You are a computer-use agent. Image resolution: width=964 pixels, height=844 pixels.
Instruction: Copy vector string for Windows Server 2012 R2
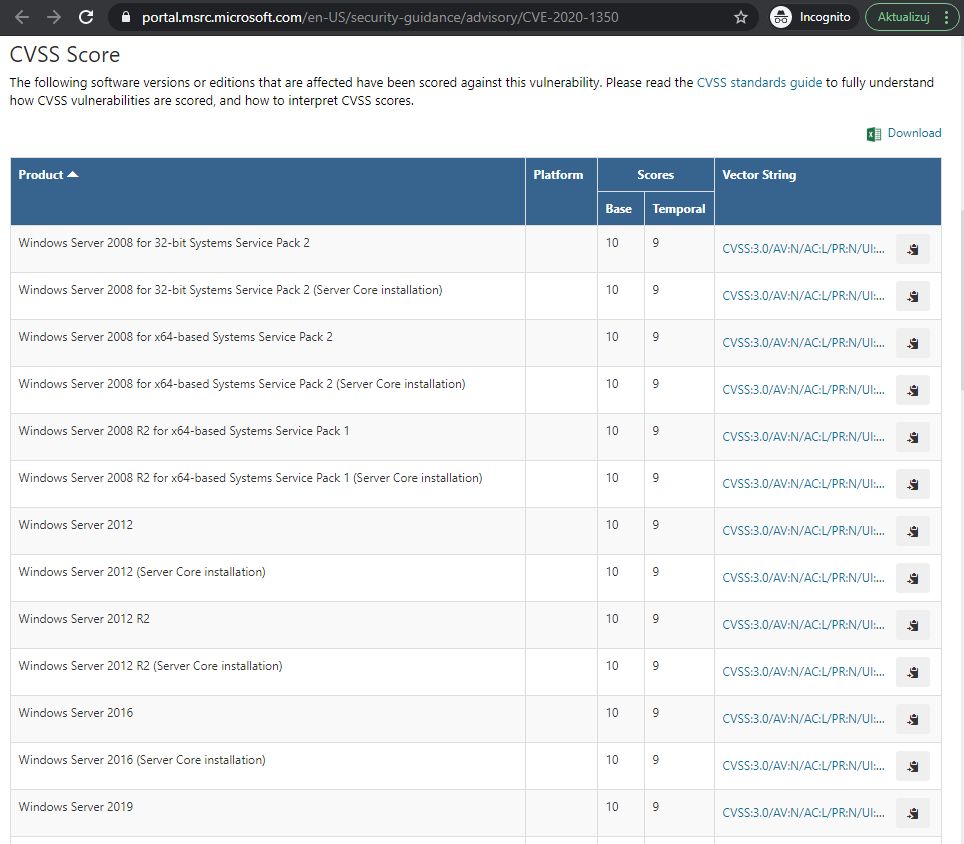pos(912,625)
